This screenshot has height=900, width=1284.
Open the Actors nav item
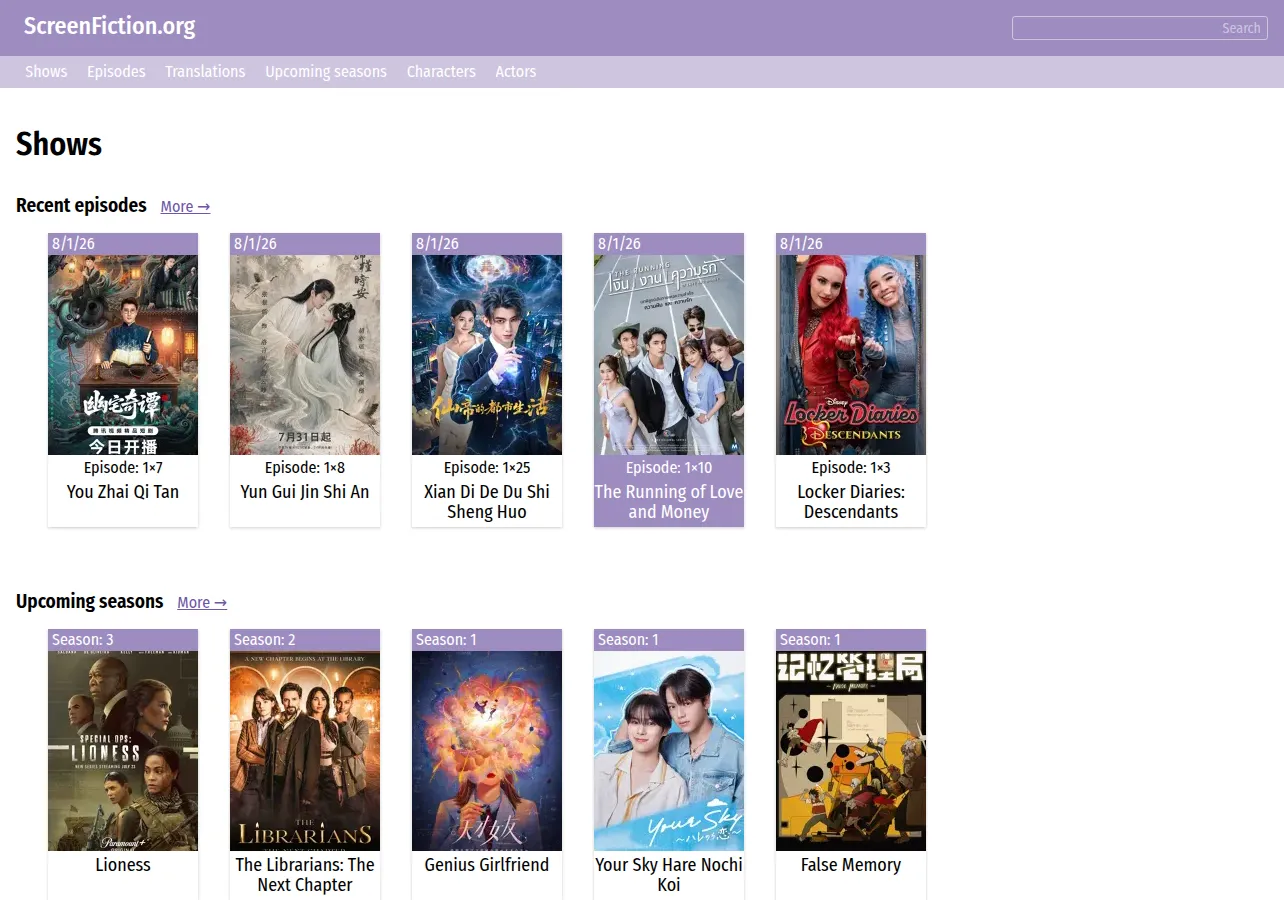click(x=516, y=72)
